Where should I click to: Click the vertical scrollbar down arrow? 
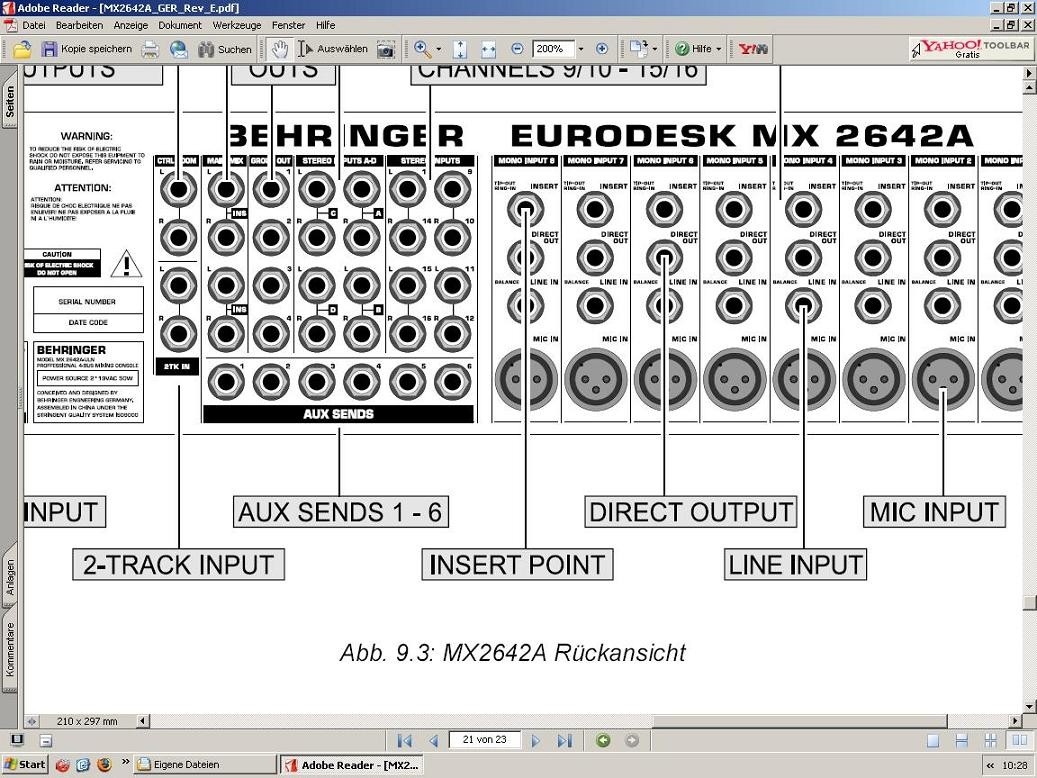pyautogui.click(x=1029, y=707)
